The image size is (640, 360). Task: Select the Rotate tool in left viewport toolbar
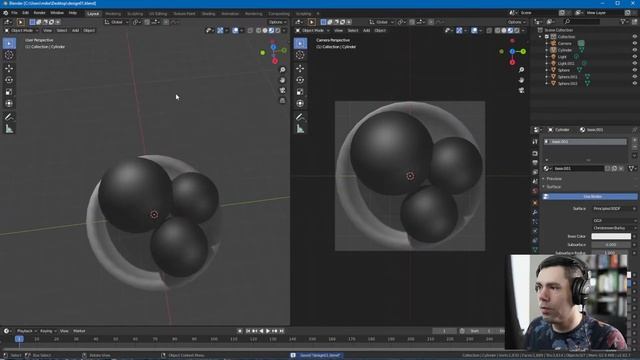coord(9,80)
